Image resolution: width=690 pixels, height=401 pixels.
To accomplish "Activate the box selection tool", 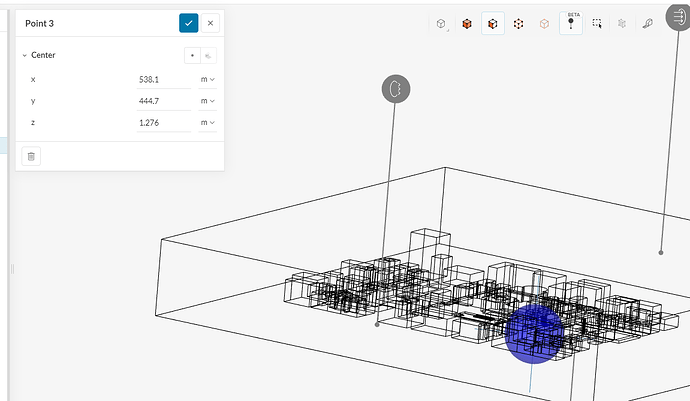I will [x=597, y=24].
